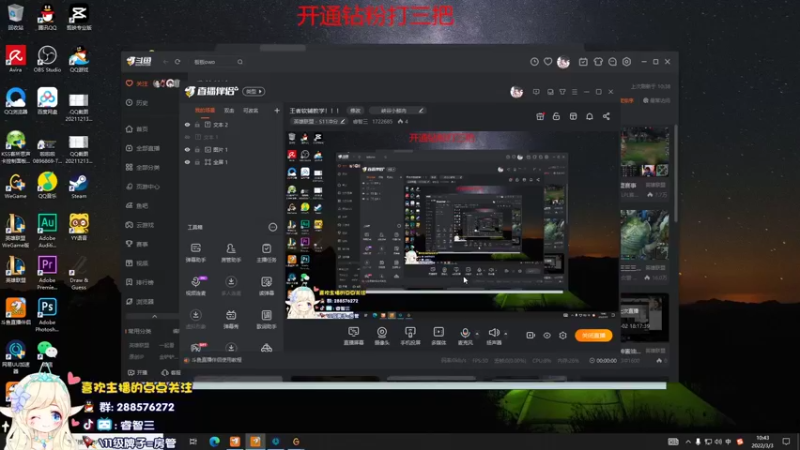The image size is (800, 450).
Task: Click 修改 button beside stream title
Action: [355, 110]
